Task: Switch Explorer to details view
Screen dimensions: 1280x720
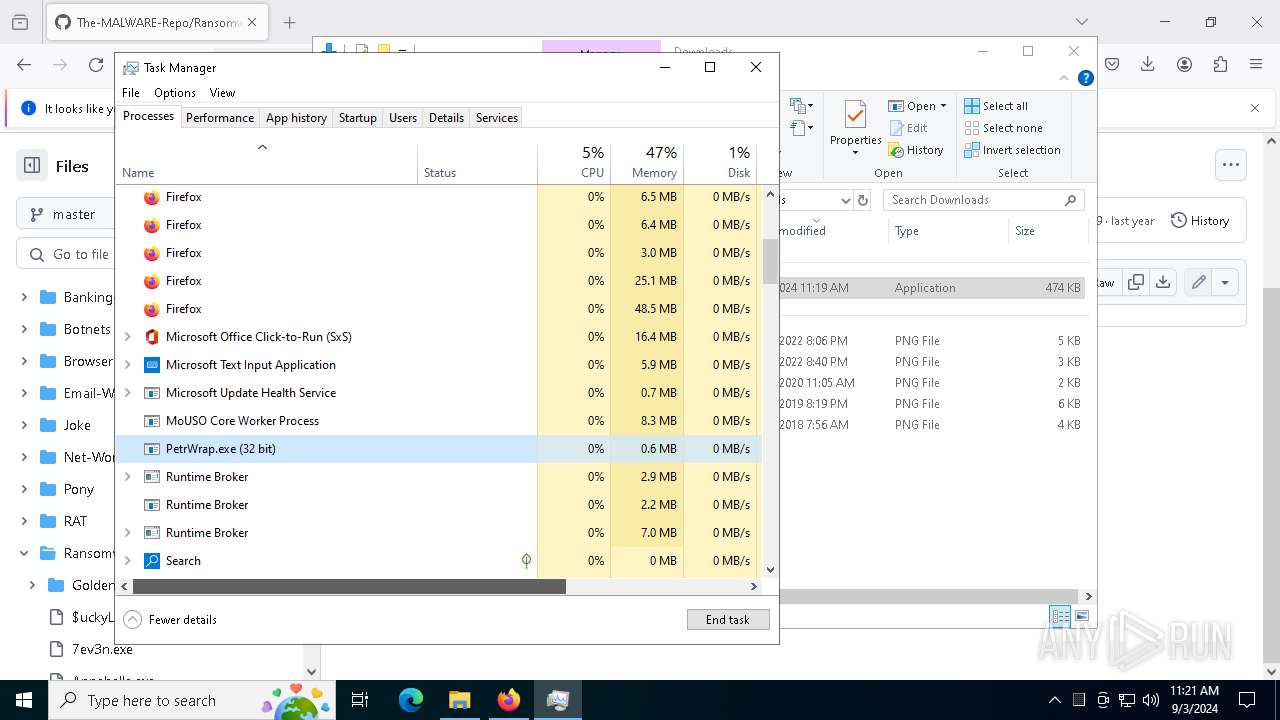Action: click(x=1060, y=616)
